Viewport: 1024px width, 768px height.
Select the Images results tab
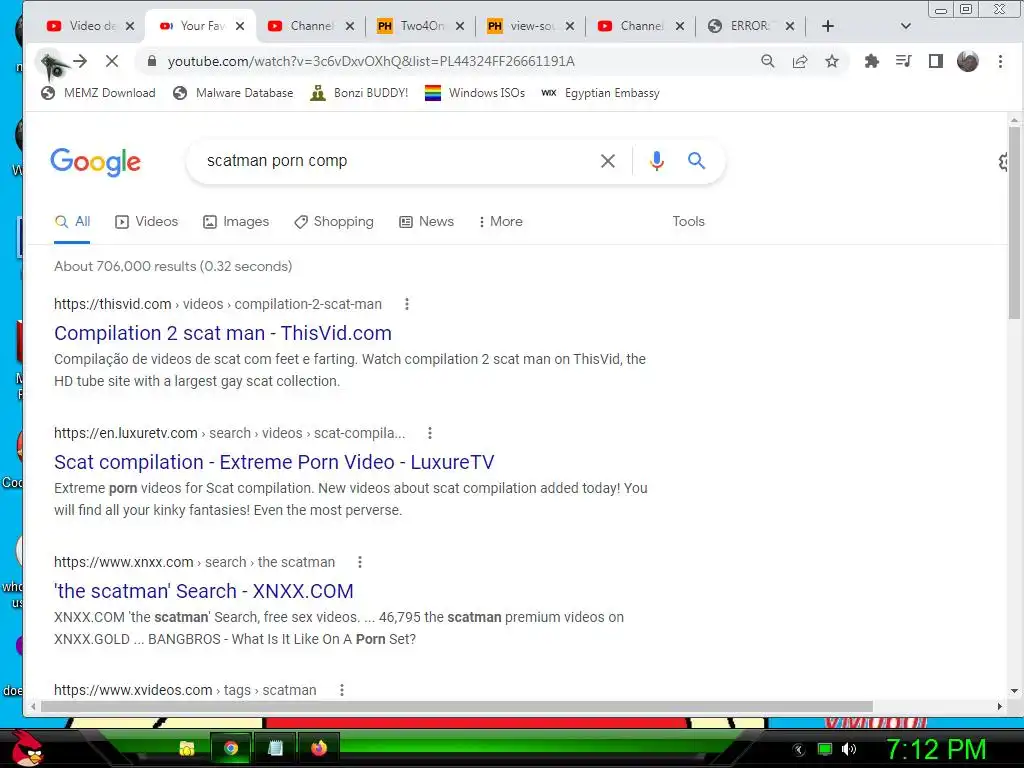(236, 222)
